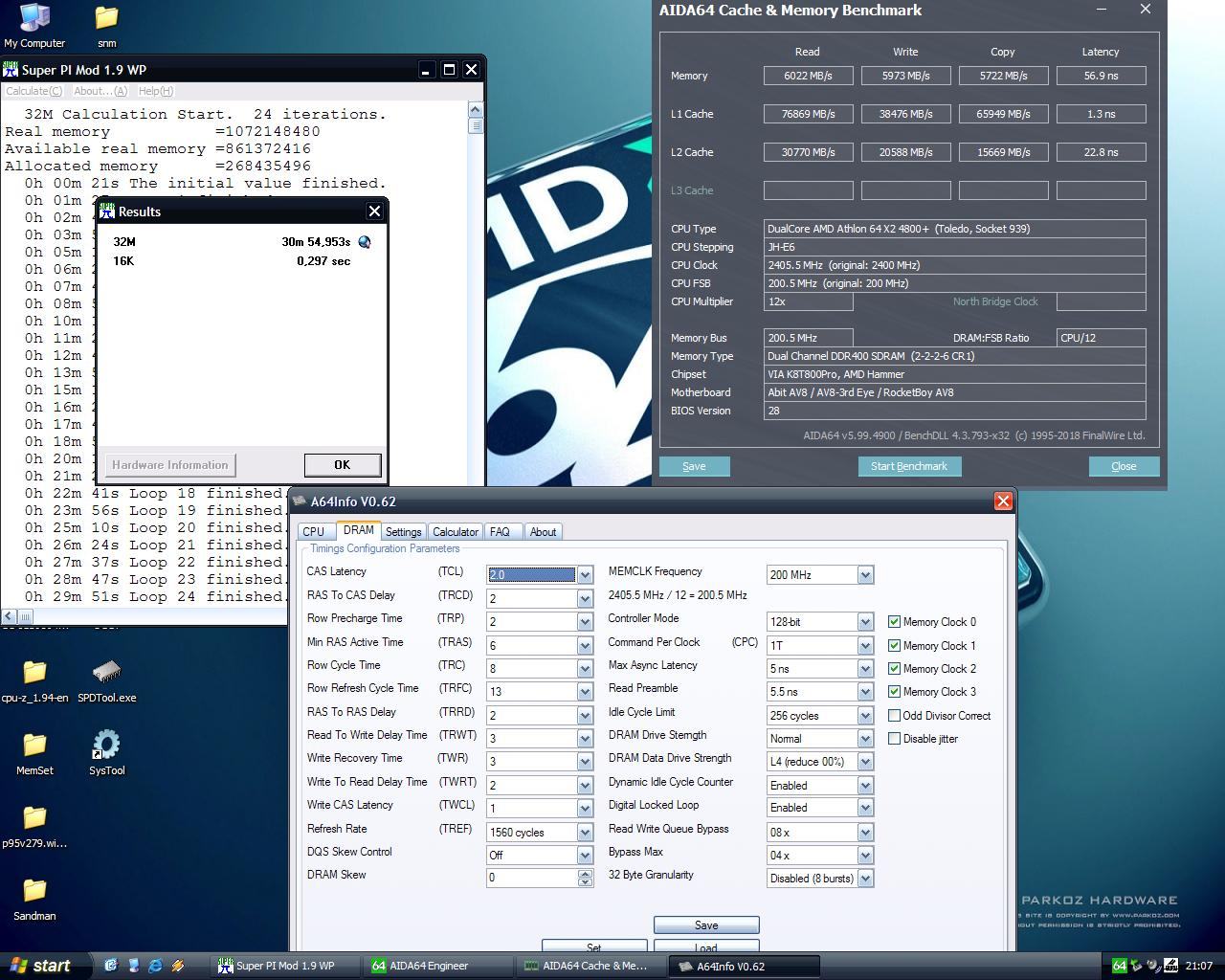Open the Min RAS Active Time dropdown
Screen dimensions: 1225x980
(585, 645)
